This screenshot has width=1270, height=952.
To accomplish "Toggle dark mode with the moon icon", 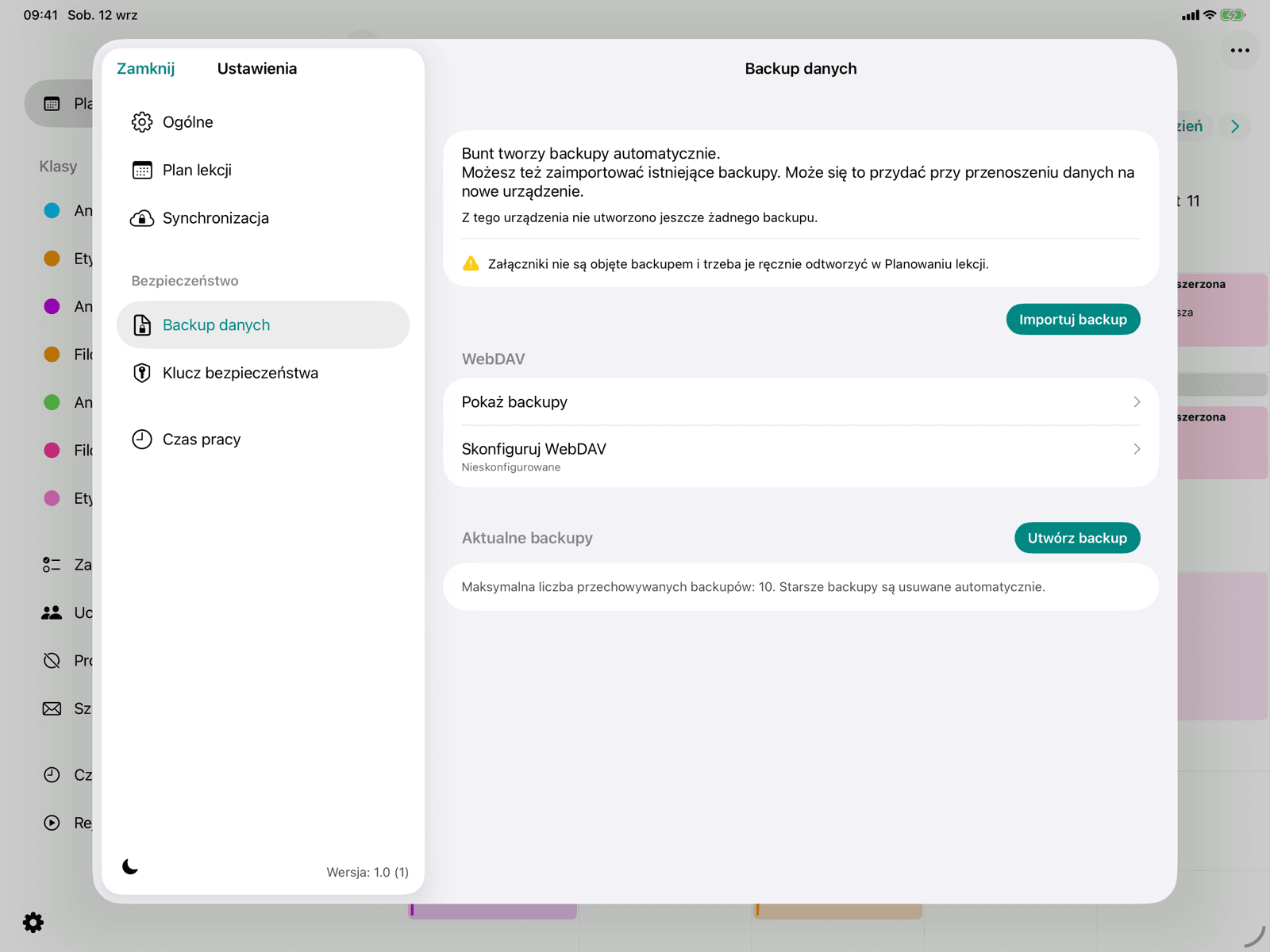I will click(x=130, y=866).
